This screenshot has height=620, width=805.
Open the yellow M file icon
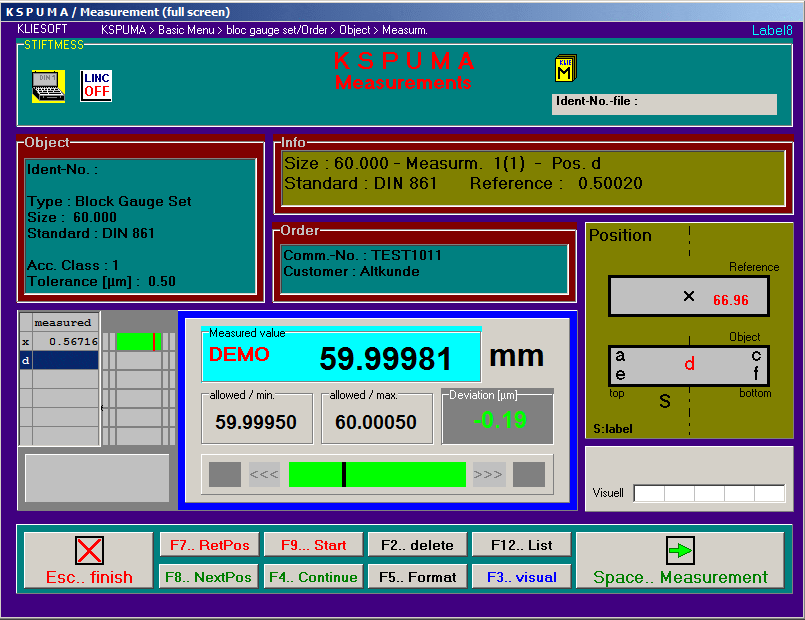click(565, 68)
